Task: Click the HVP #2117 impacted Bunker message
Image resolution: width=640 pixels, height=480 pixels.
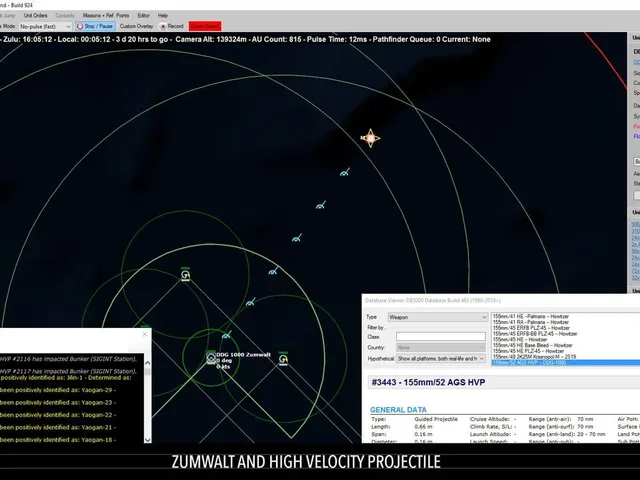Action: point(68,371)
